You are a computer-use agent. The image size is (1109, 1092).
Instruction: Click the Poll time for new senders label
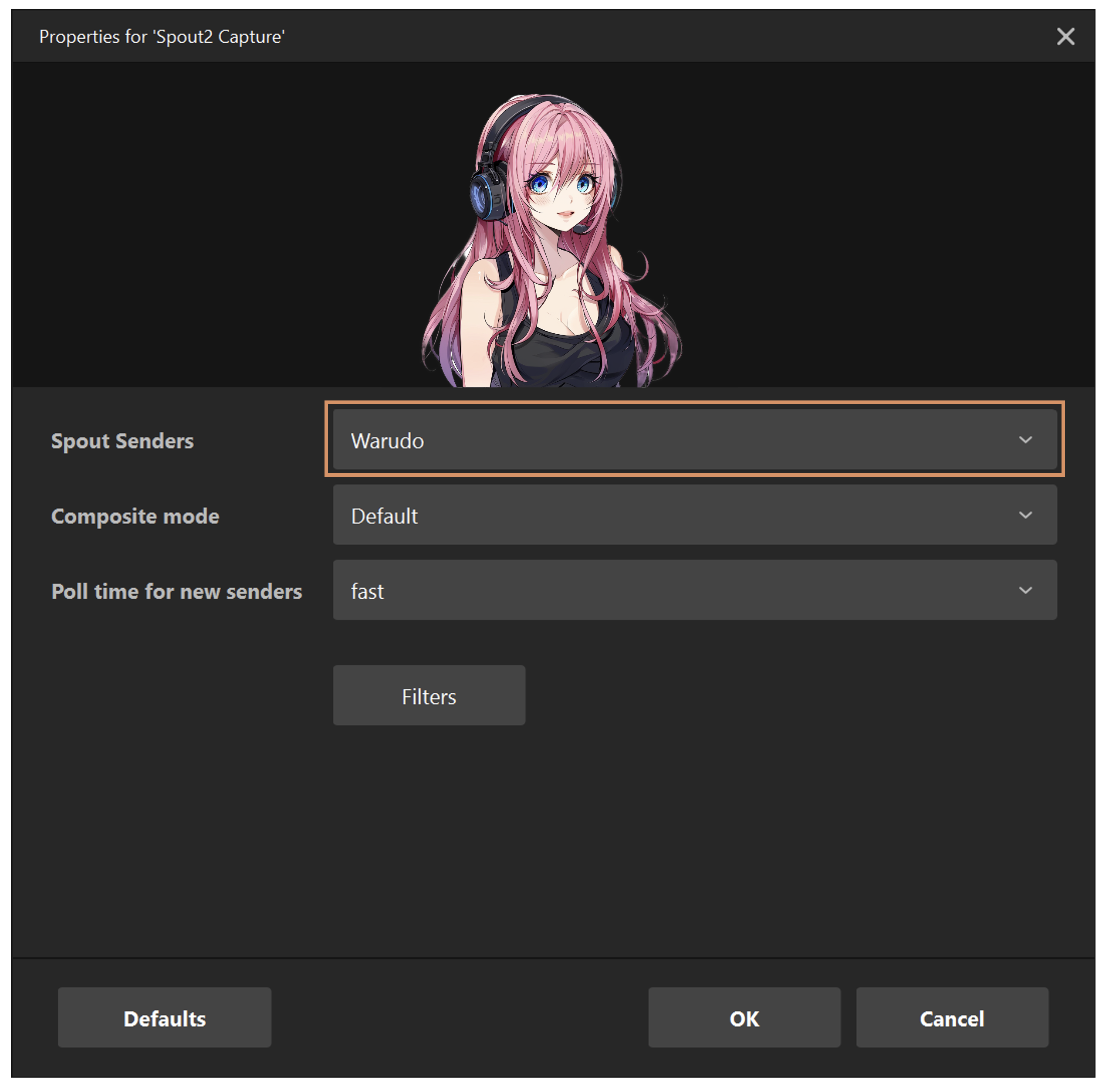(176, 591)
